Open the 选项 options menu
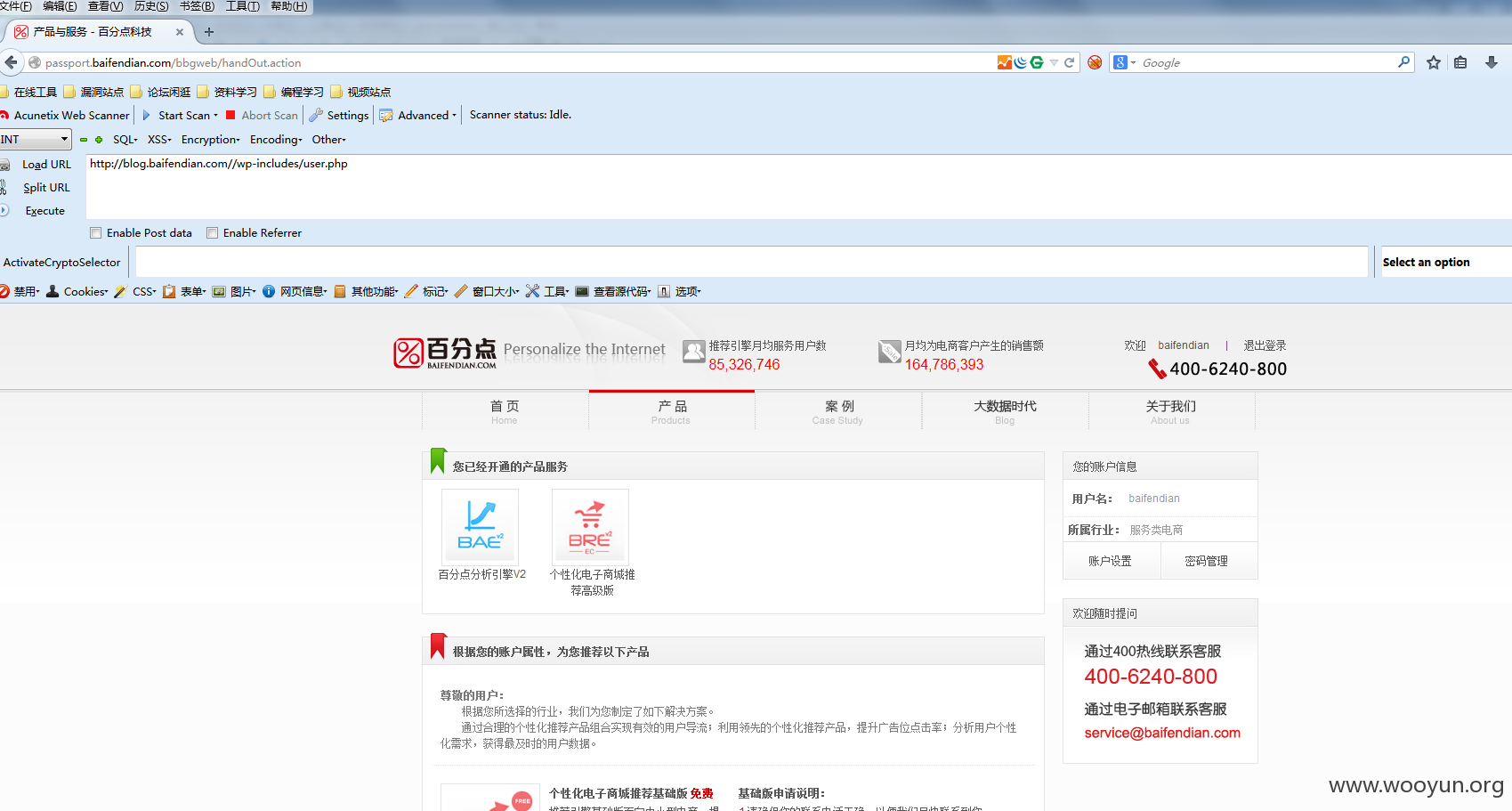The width and height of the screenshot is (1512, 811). 679,291
